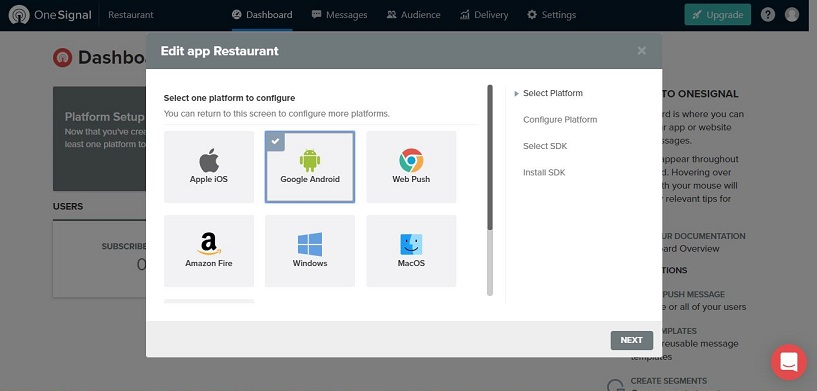
Task: Select the Apple iOS platform tile
Action: (209, 167)
